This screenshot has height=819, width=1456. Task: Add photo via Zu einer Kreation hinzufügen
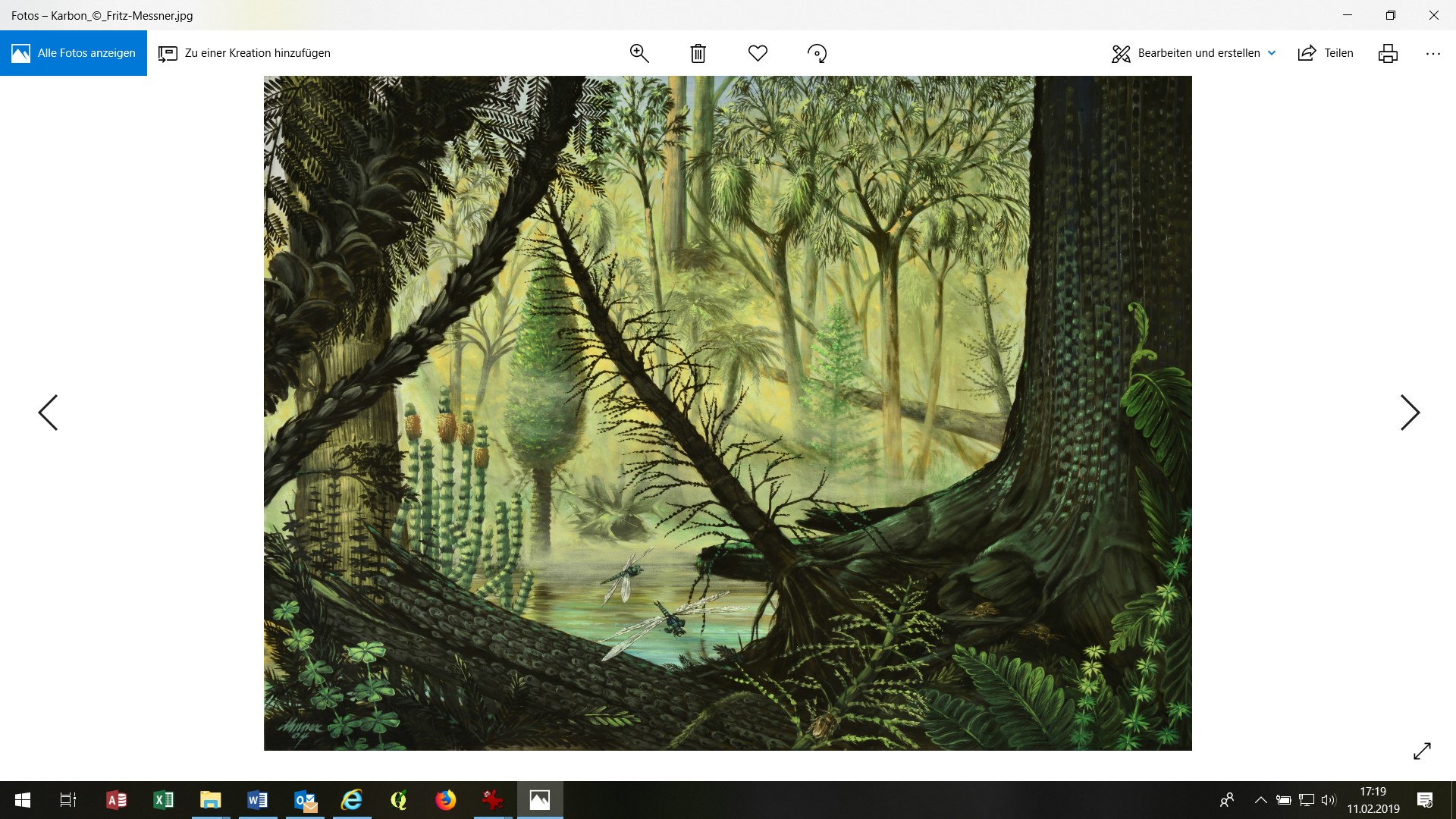pyautogui.click(x=244, y=53)
